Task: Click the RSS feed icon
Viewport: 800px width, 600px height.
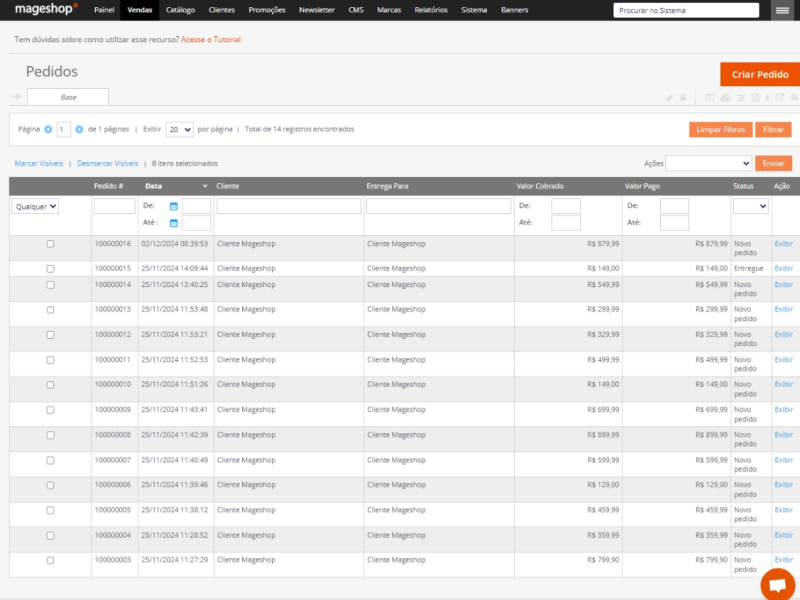Action: click(x=794, y=97)
